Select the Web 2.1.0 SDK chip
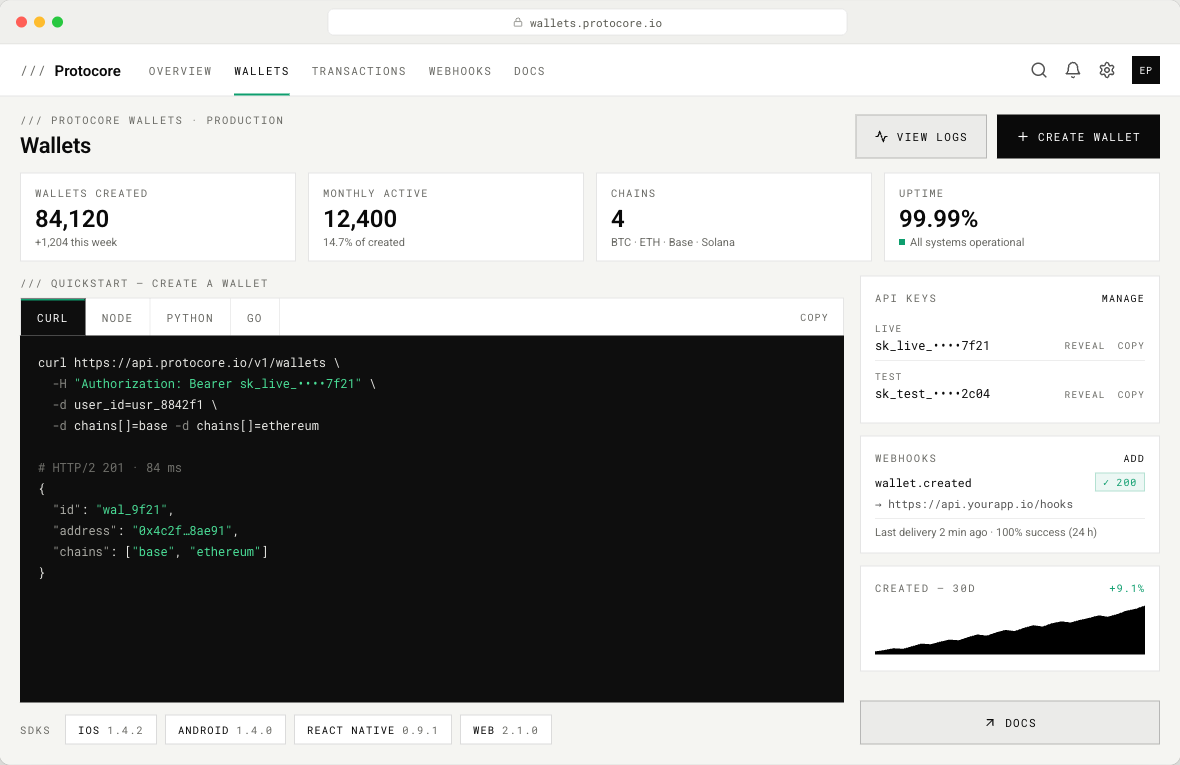 (x=506, y=730)
